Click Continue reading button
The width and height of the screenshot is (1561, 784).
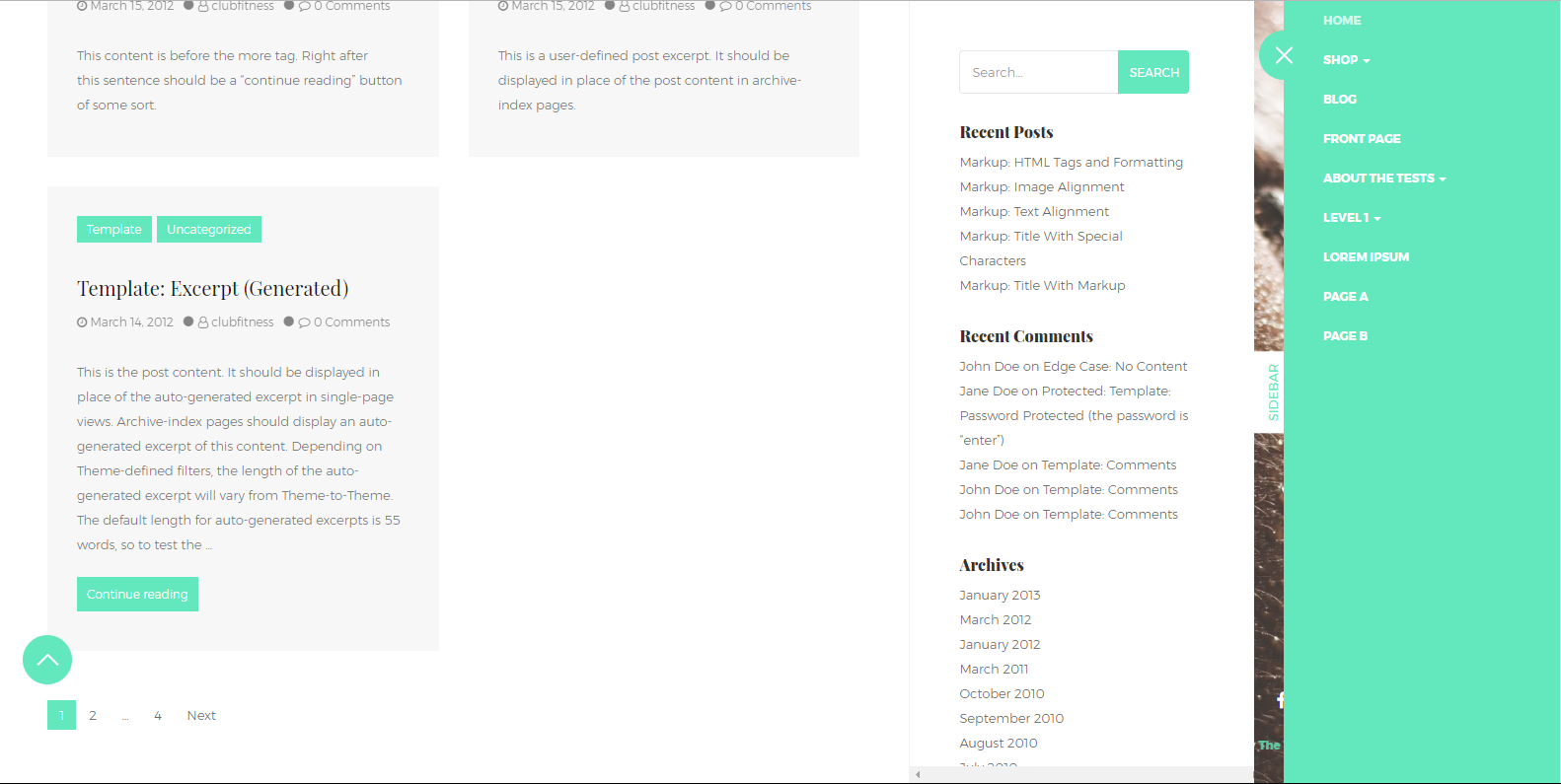click(137, 595)
